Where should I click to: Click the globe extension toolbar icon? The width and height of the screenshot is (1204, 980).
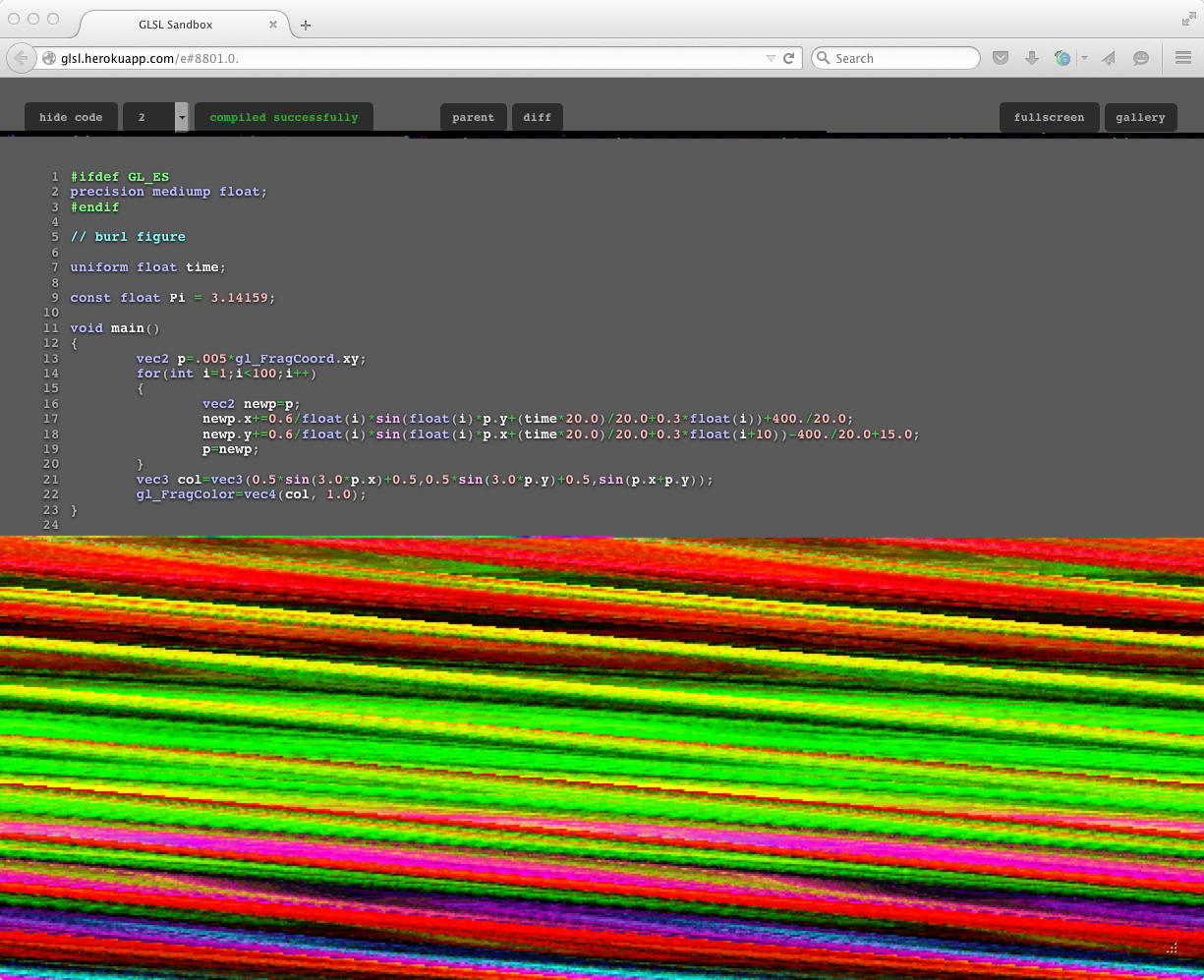coord(1062,59)
